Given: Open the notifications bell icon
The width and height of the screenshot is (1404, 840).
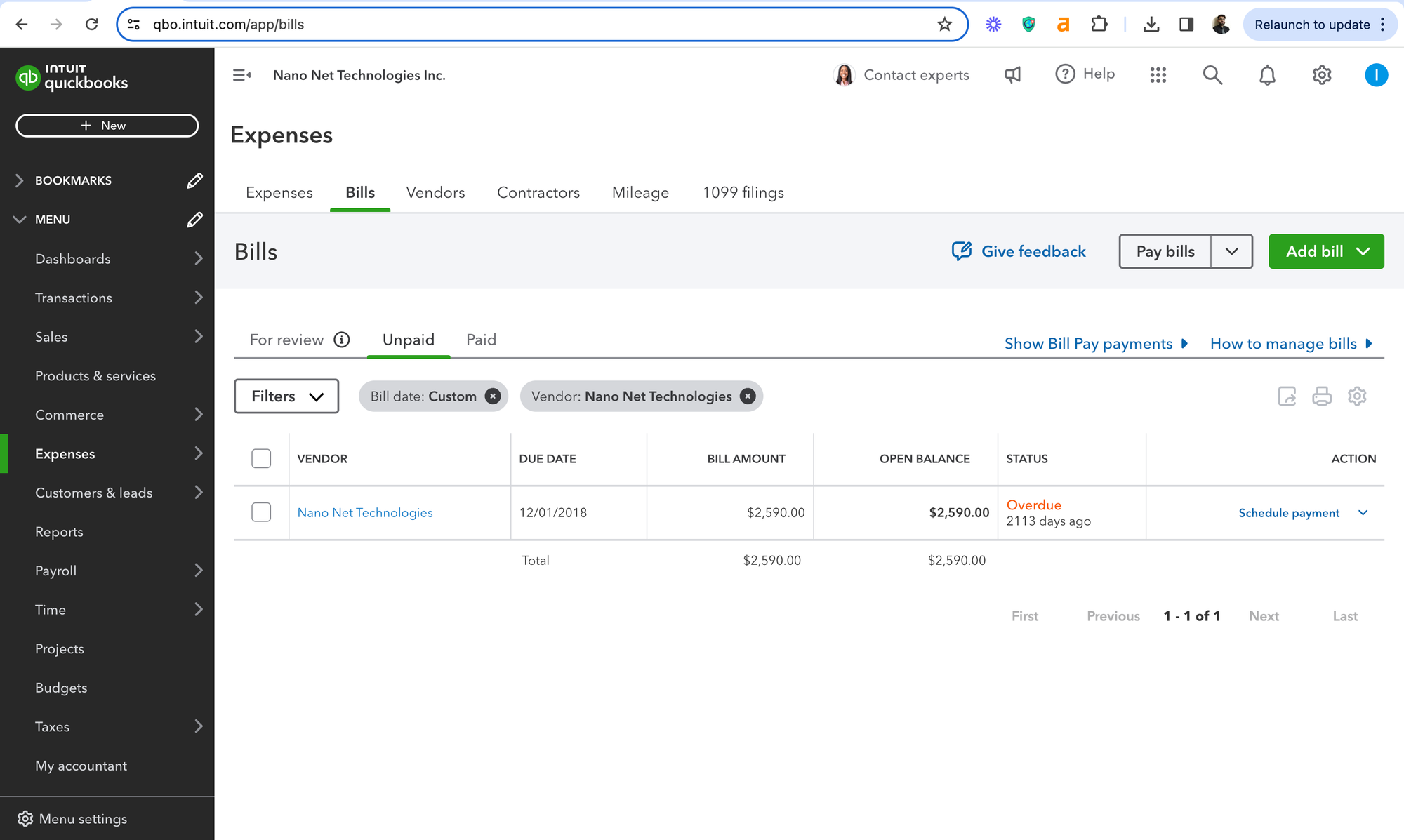Looking at the screenshot, I should coord(1267,75).
